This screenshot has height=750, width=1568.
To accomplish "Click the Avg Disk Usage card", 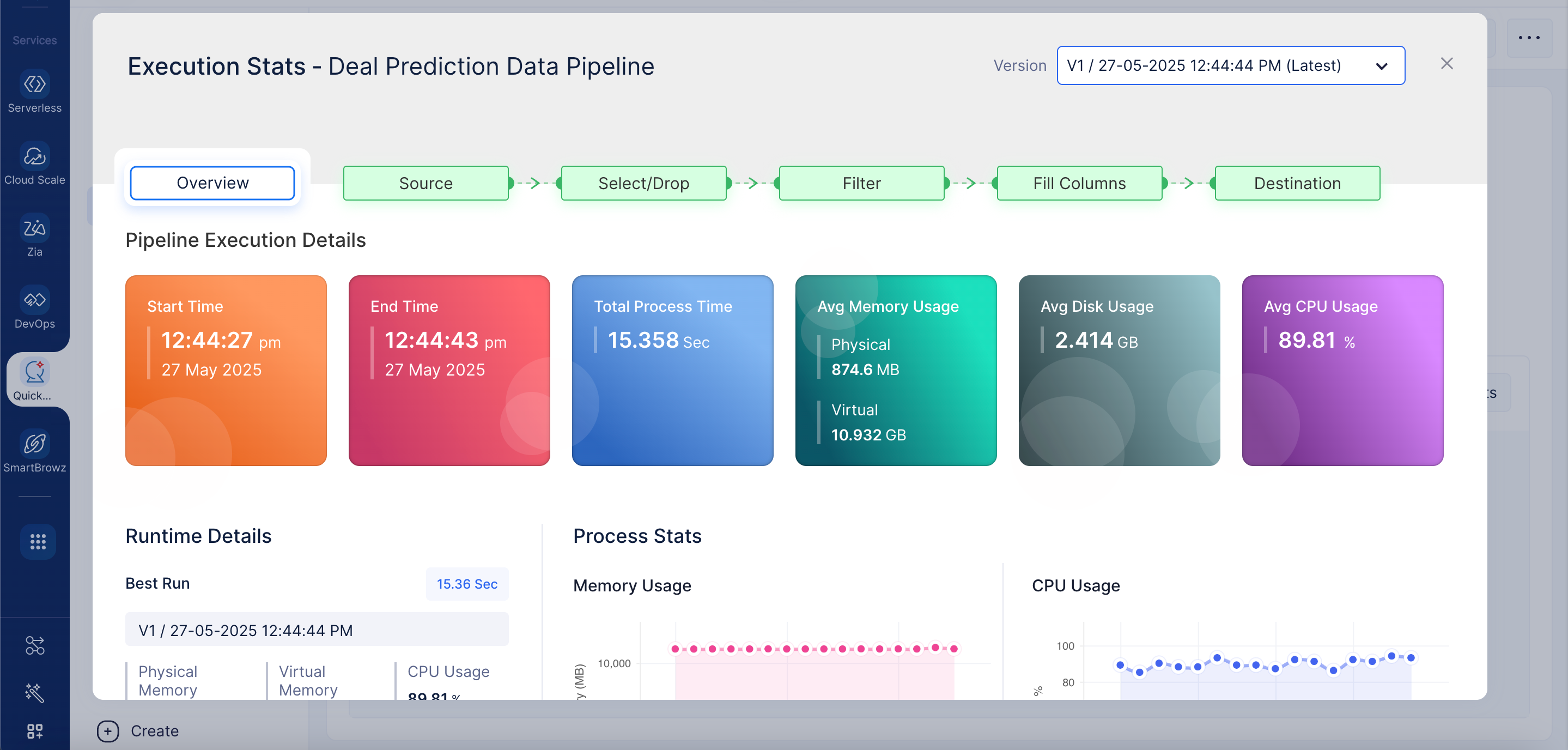I will click(x=1120, y=370).
